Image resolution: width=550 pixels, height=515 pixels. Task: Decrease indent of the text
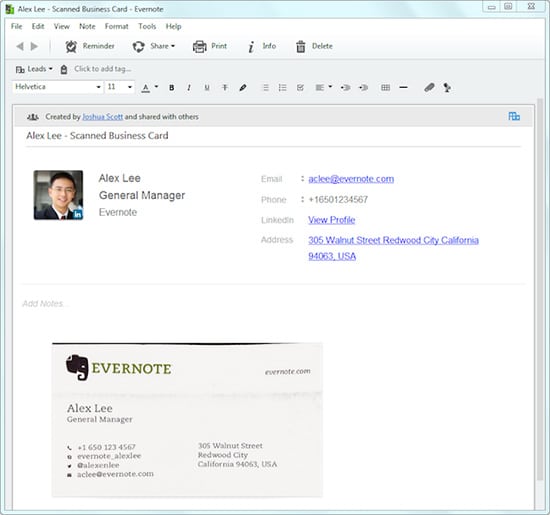(346, 88)
